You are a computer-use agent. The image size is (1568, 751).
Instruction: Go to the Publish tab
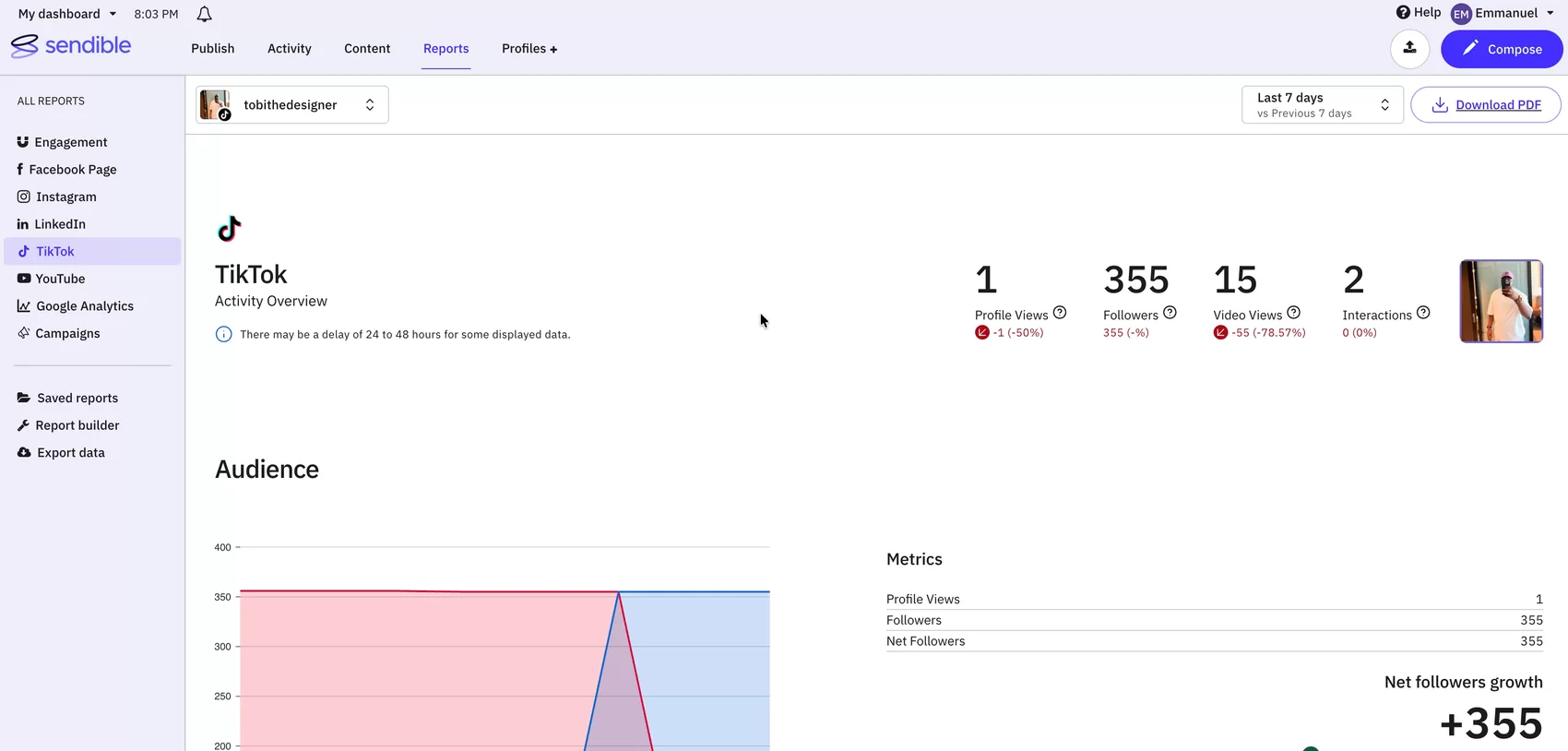pyautogui.click(x=213, y=49)
